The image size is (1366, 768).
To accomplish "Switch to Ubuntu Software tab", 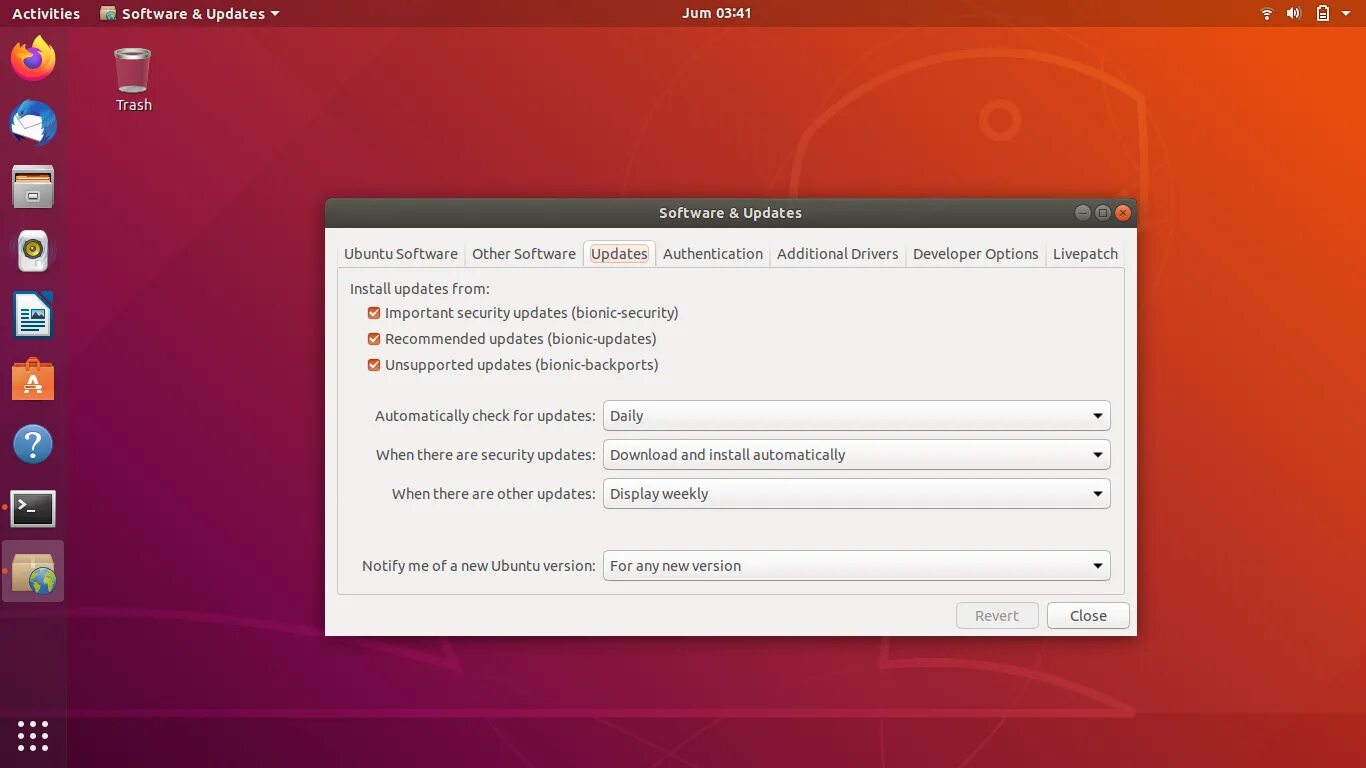I will 401,254.
